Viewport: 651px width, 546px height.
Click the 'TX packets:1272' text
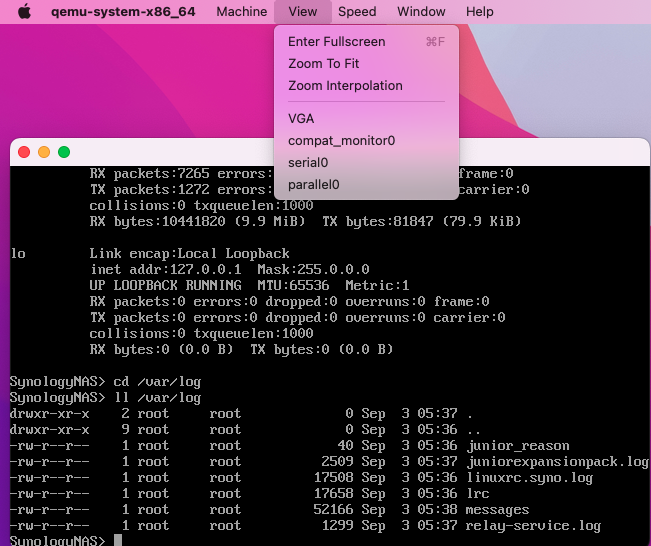(149, 190)
